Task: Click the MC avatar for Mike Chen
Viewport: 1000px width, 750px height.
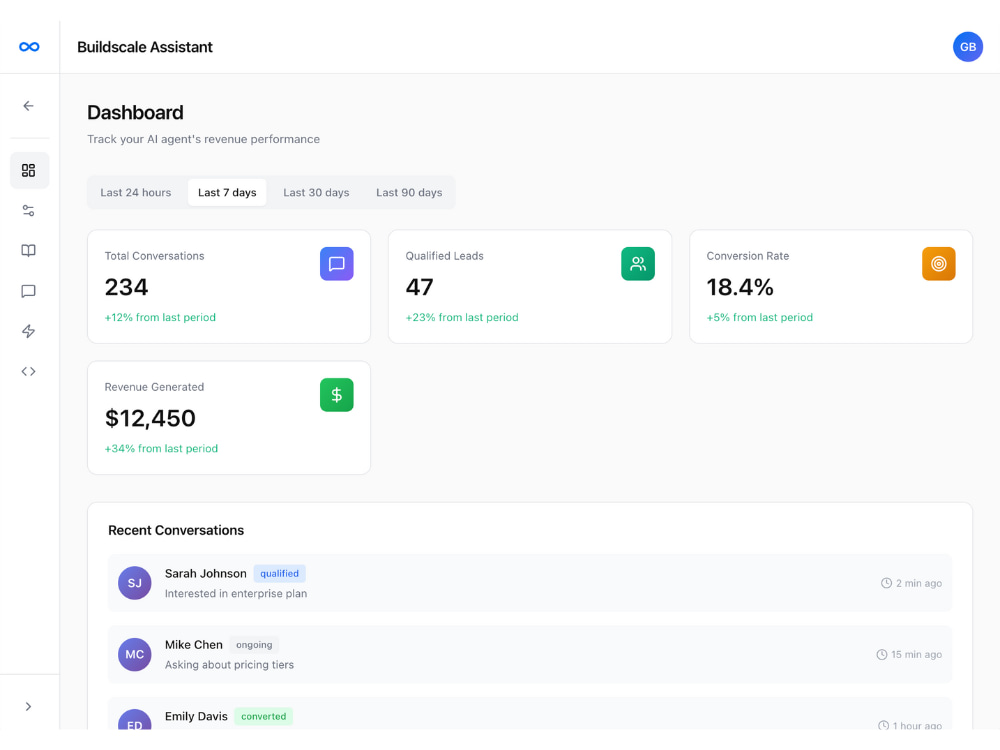Action: pos(135,654)
